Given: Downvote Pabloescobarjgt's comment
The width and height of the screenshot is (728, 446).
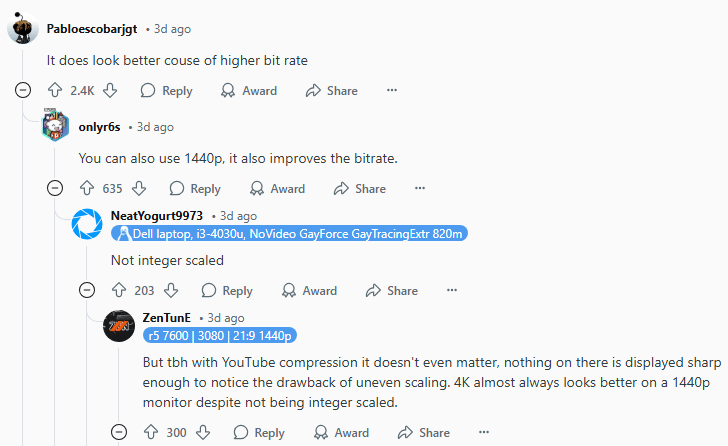Looking at the screenshot, I should point(110,90).
